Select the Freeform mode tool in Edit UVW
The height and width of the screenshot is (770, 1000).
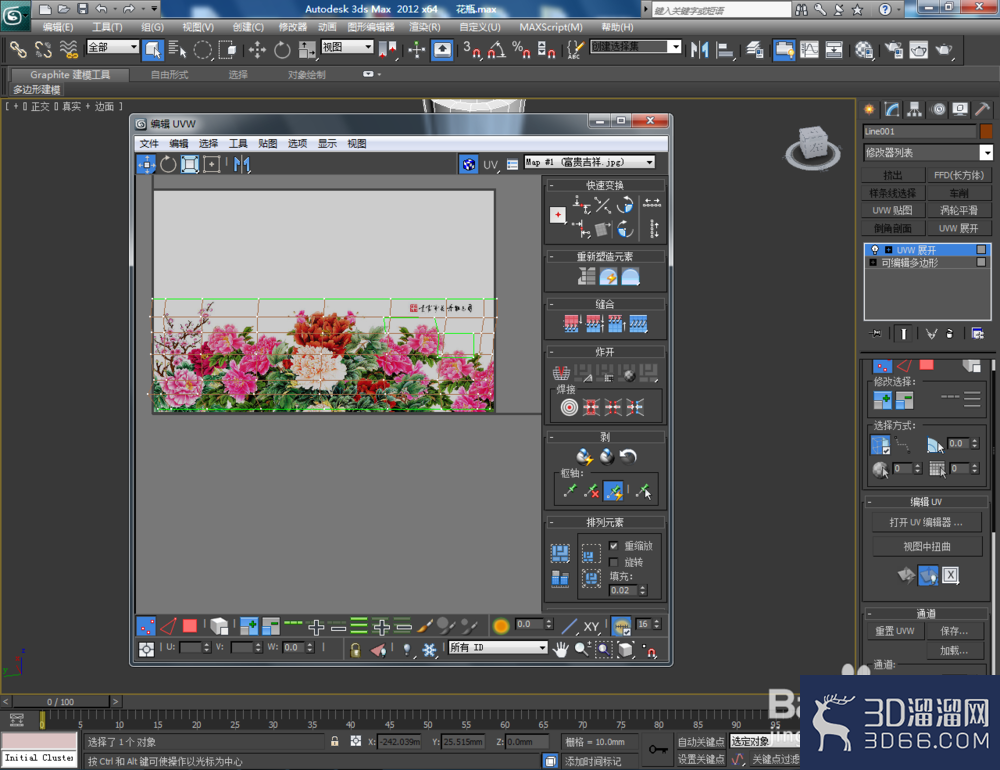pos(212,165)
